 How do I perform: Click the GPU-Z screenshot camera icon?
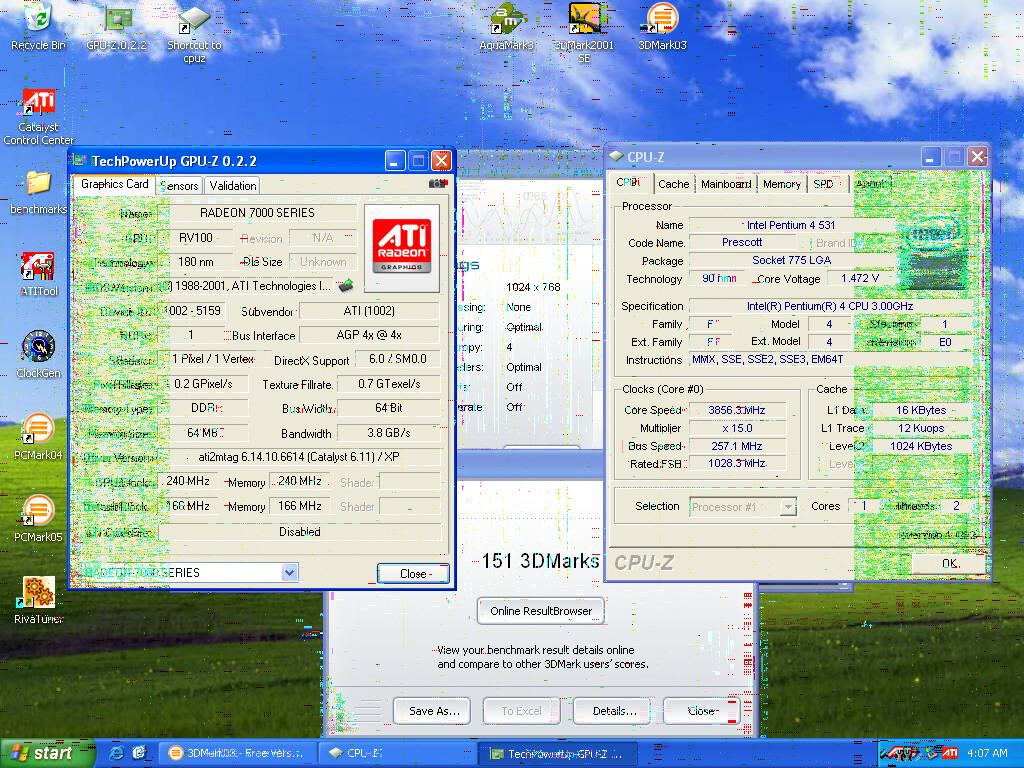click(x=437, y=184)
